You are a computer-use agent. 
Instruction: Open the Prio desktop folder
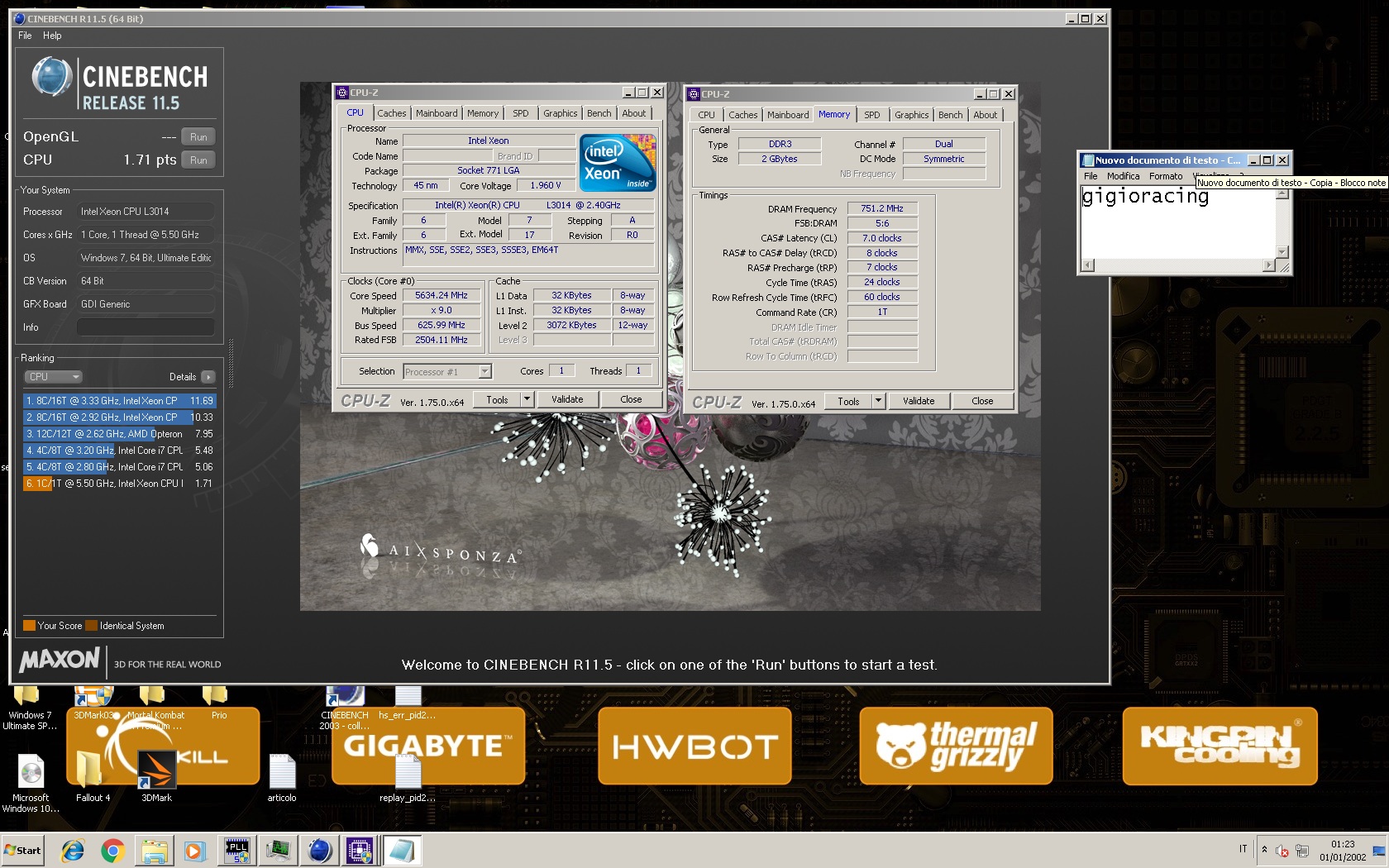(218, 704)
